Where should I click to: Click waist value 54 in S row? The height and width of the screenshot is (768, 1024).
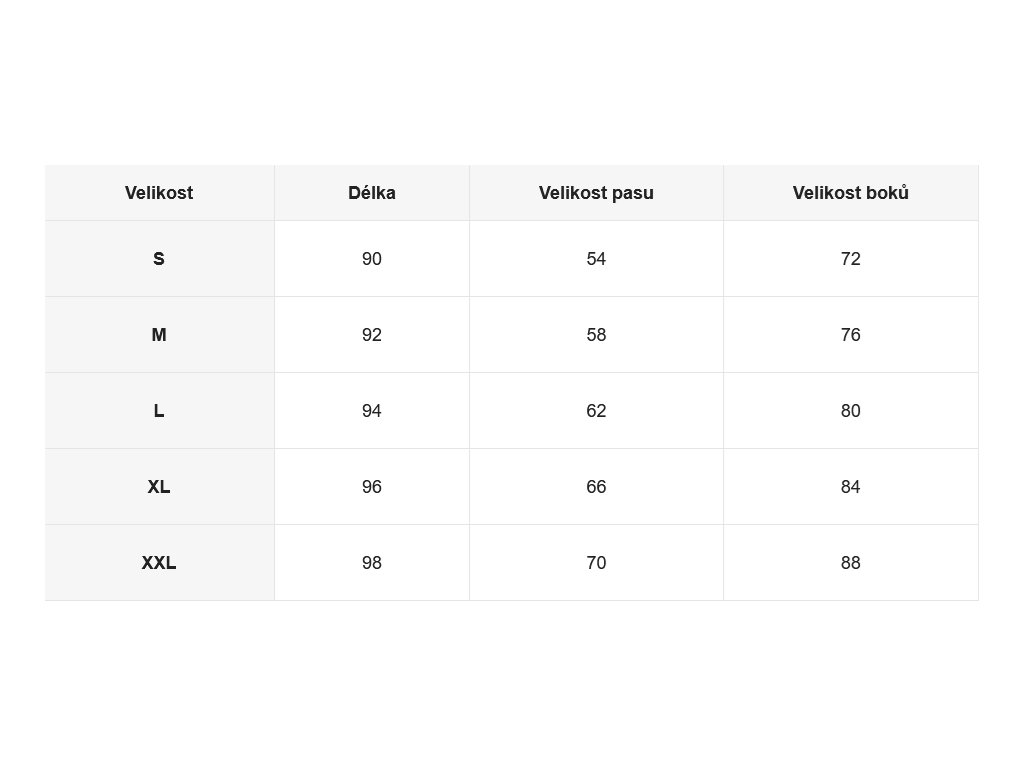point(596,259)
